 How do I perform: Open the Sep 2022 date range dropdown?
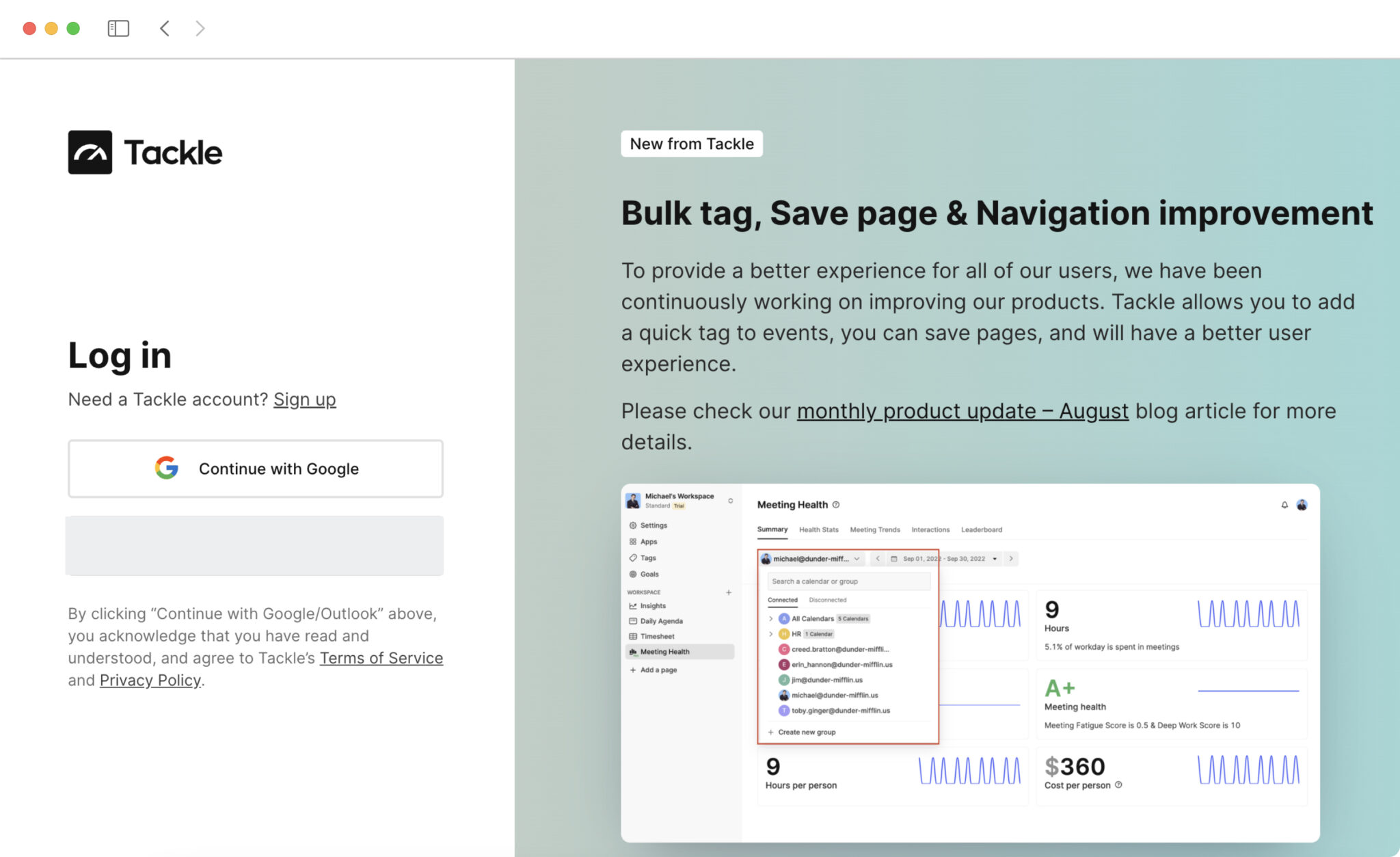pos(943,559)
